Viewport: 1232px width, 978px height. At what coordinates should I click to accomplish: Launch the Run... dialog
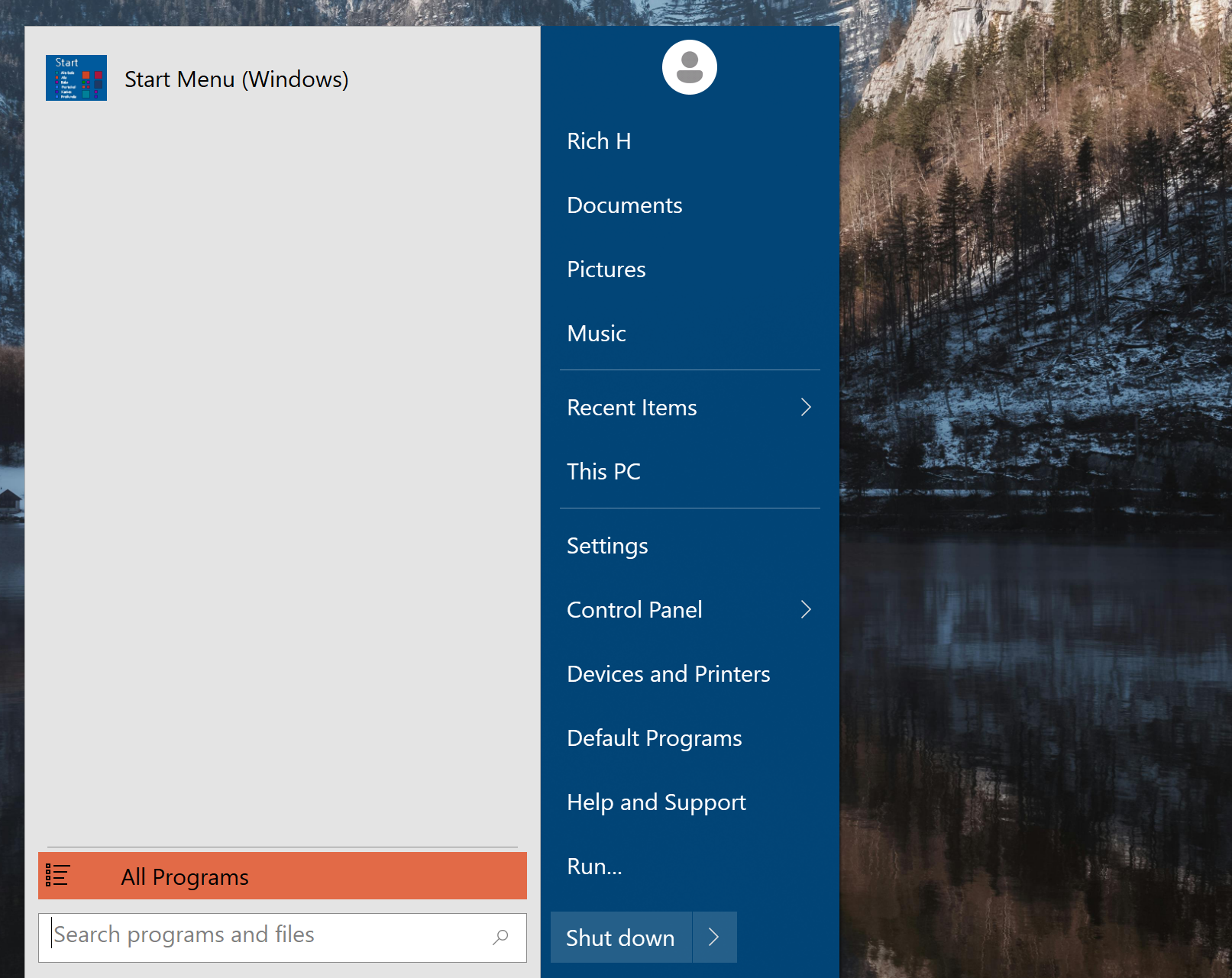(x=594, y=867)
